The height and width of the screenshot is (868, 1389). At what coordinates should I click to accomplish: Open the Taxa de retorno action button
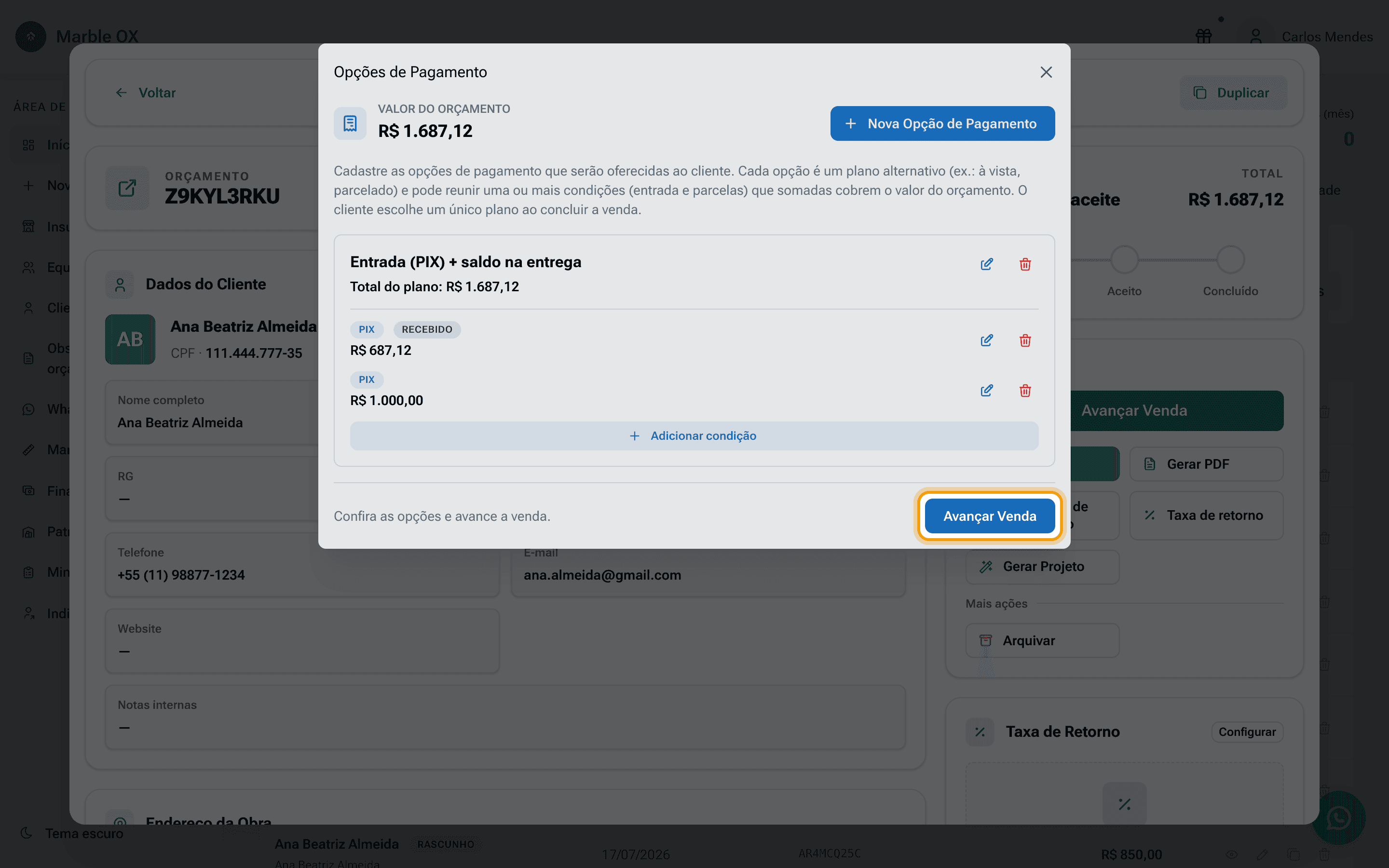tap(1206, 515)
